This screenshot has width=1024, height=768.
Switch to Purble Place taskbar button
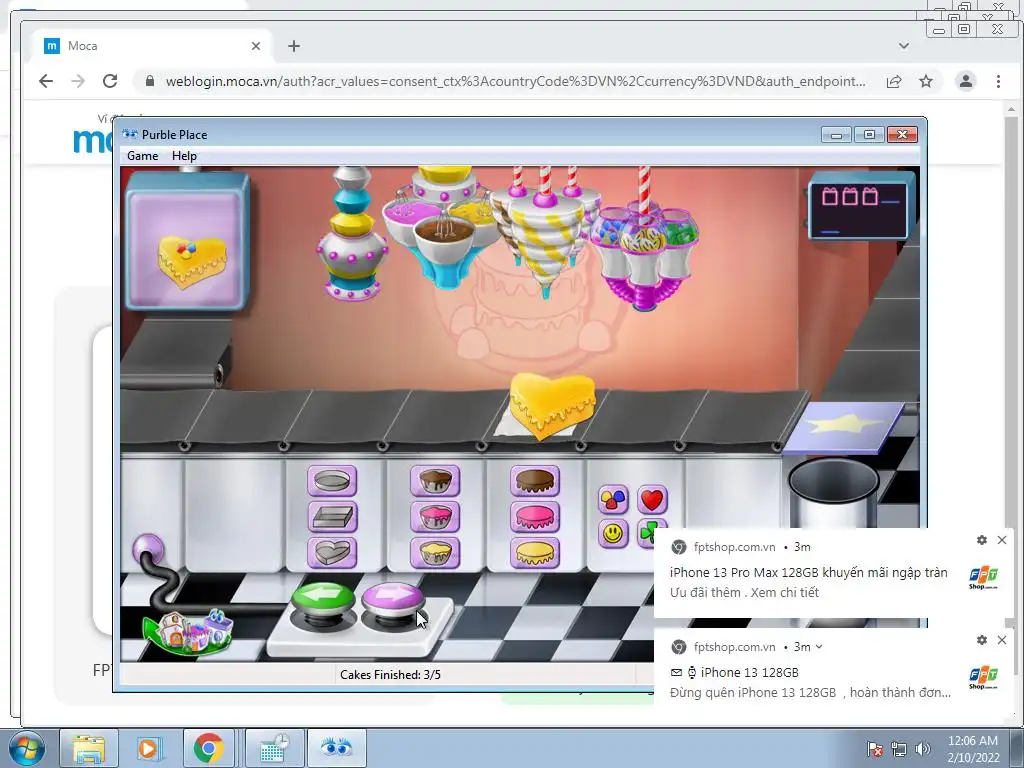pos(336,748)
